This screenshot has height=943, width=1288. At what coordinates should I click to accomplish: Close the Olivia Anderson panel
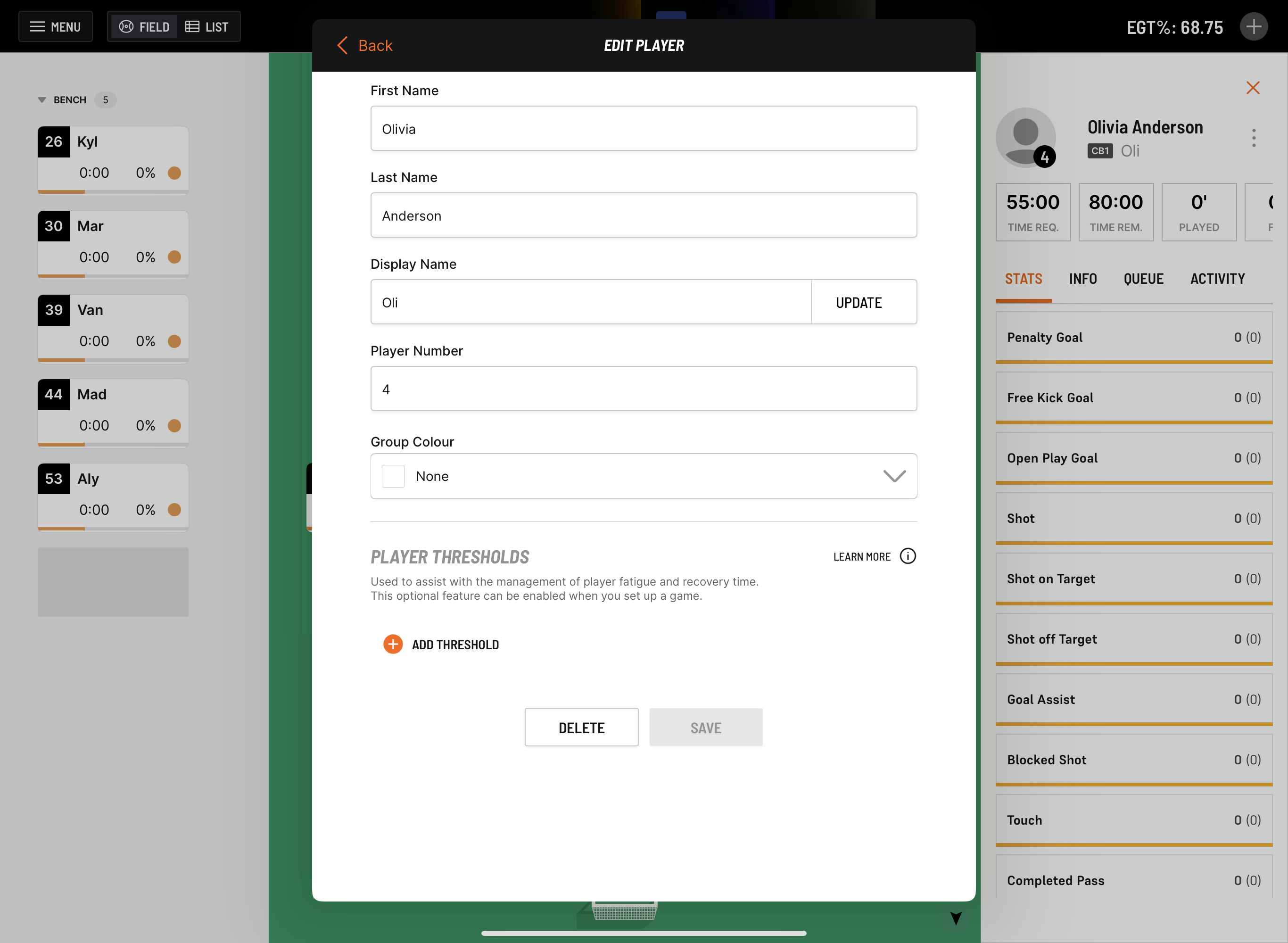coord(1253,88)
